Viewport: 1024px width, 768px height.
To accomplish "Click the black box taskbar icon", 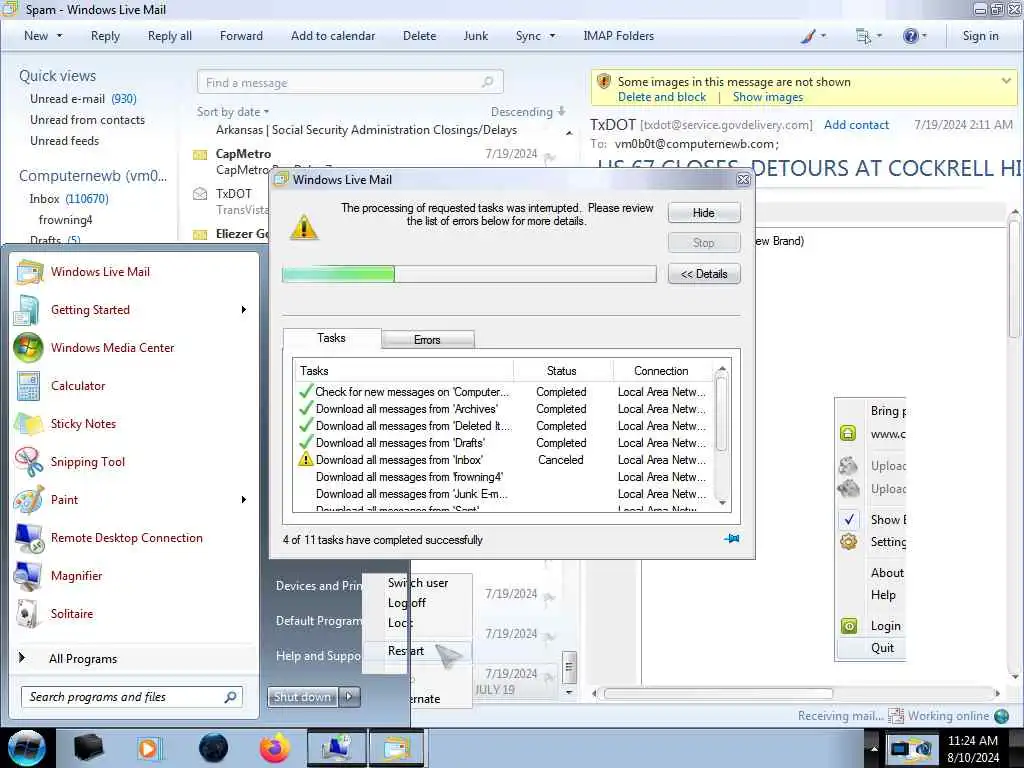I will pyautogui.click(x=88, y=748).
